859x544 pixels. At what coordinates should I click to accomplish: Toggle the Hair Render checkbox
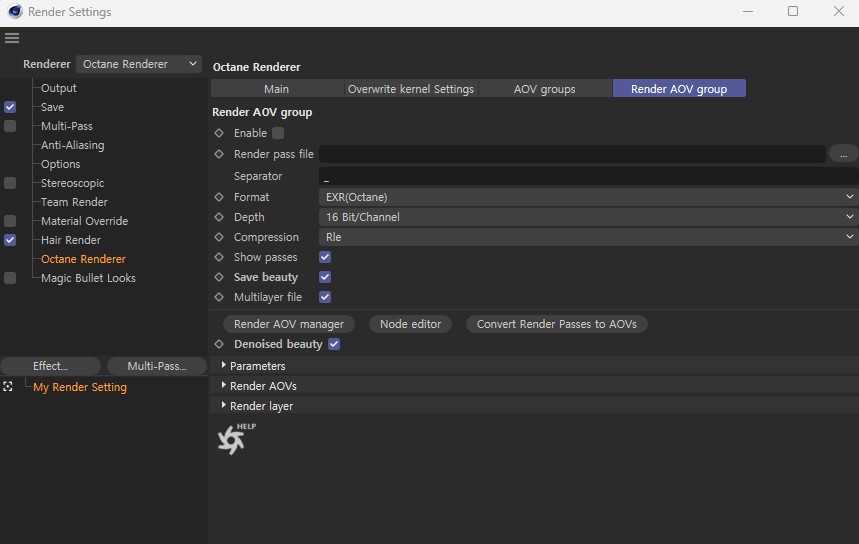[10, 240]
